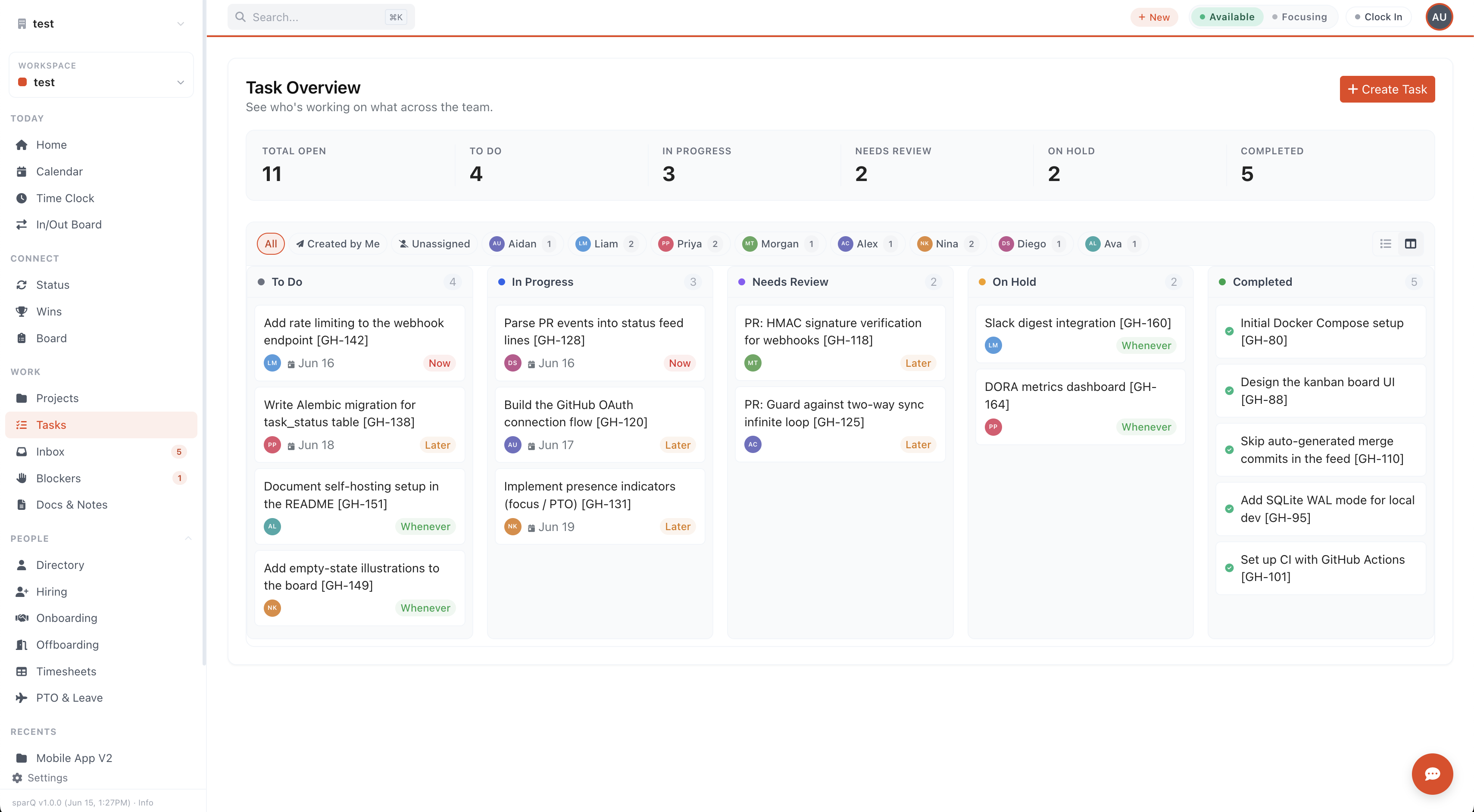Screen dimensions: 1474x812
Task: Filter tasks by Priya
Action: click(x=690, y=244)
